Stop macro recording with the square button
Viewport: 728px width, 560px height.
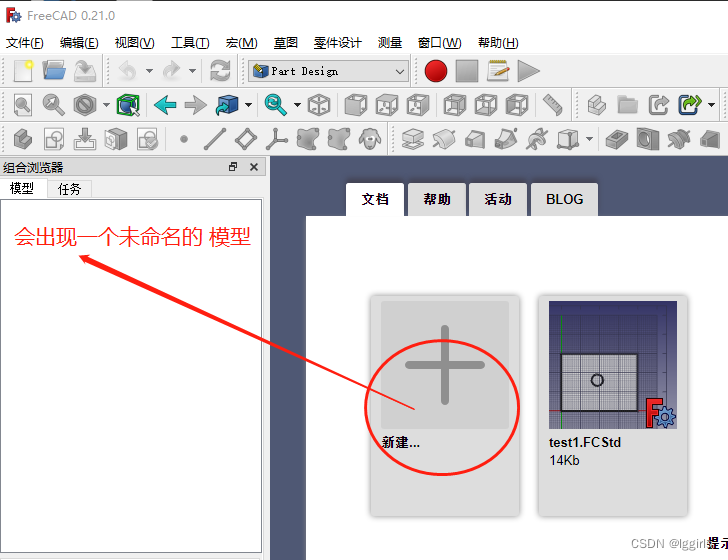(x=467, y=71)
